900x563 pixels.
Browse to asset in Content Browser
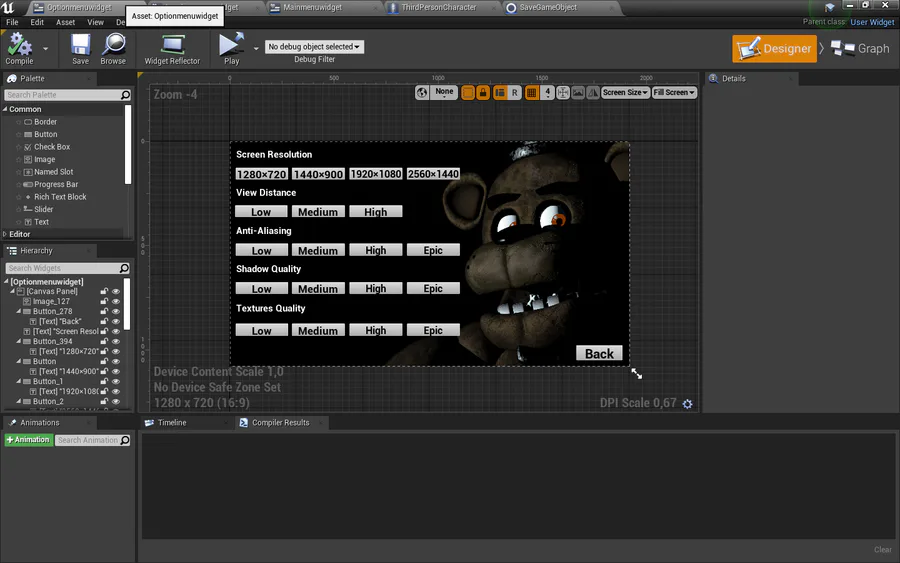(113, 49)
